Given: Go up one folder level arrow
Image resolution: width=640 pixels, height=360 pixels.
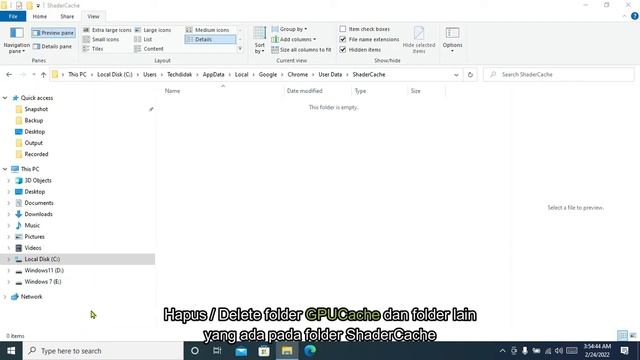Looking at the screenshot, I should pyautogui.click(x=43, y=75).
